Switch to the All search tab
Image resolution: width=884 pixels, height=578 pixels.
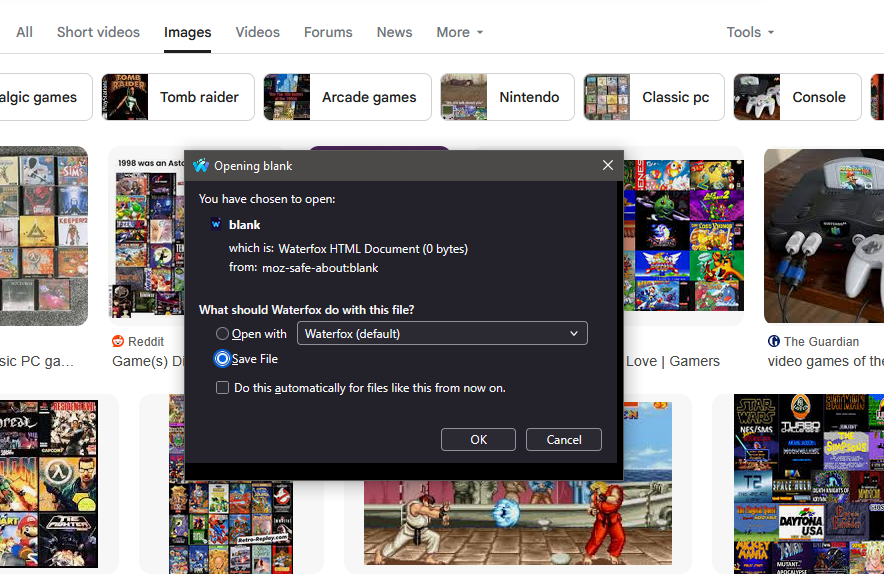pos(24,32)
